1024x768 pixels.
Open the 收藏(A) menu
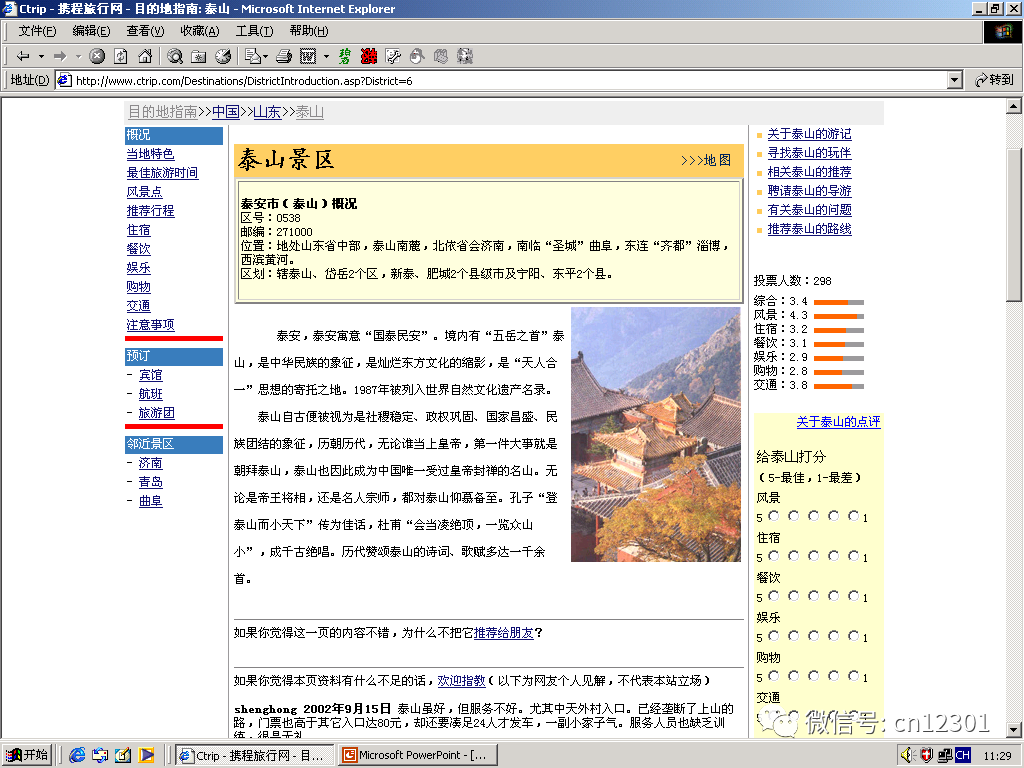pos(199,31)
